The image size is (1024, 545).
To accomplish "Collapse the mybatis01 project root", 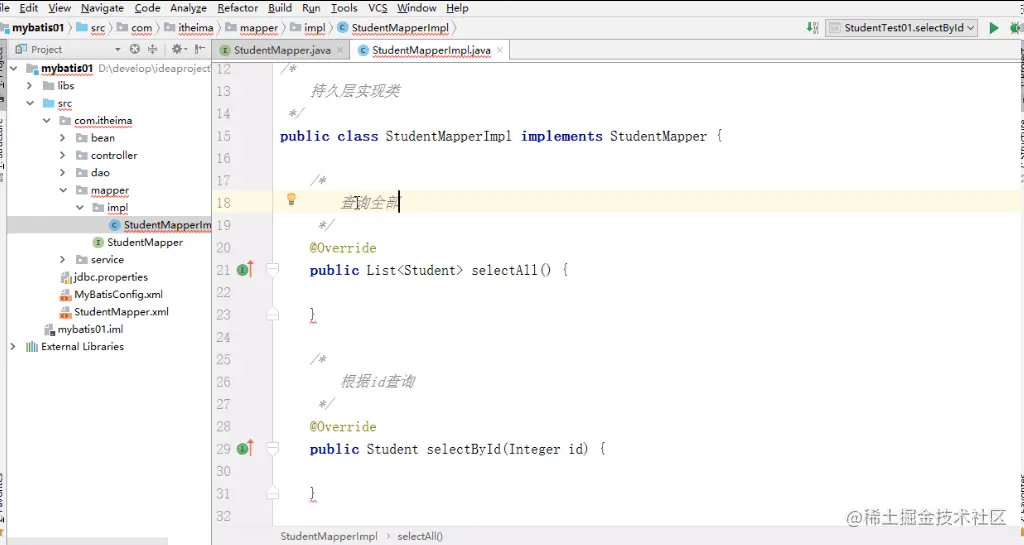I will pos(14,68).
